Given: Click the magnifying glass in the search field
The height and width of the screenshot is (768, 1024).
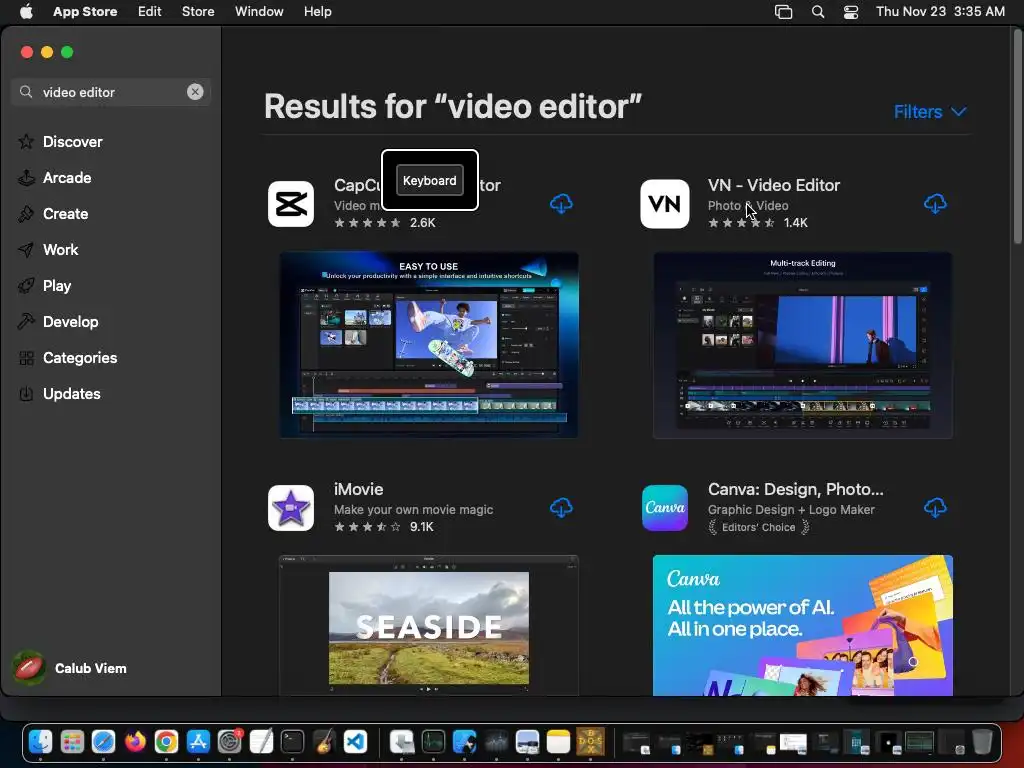Looking at the screenshot, I should (x=26, y=92).
